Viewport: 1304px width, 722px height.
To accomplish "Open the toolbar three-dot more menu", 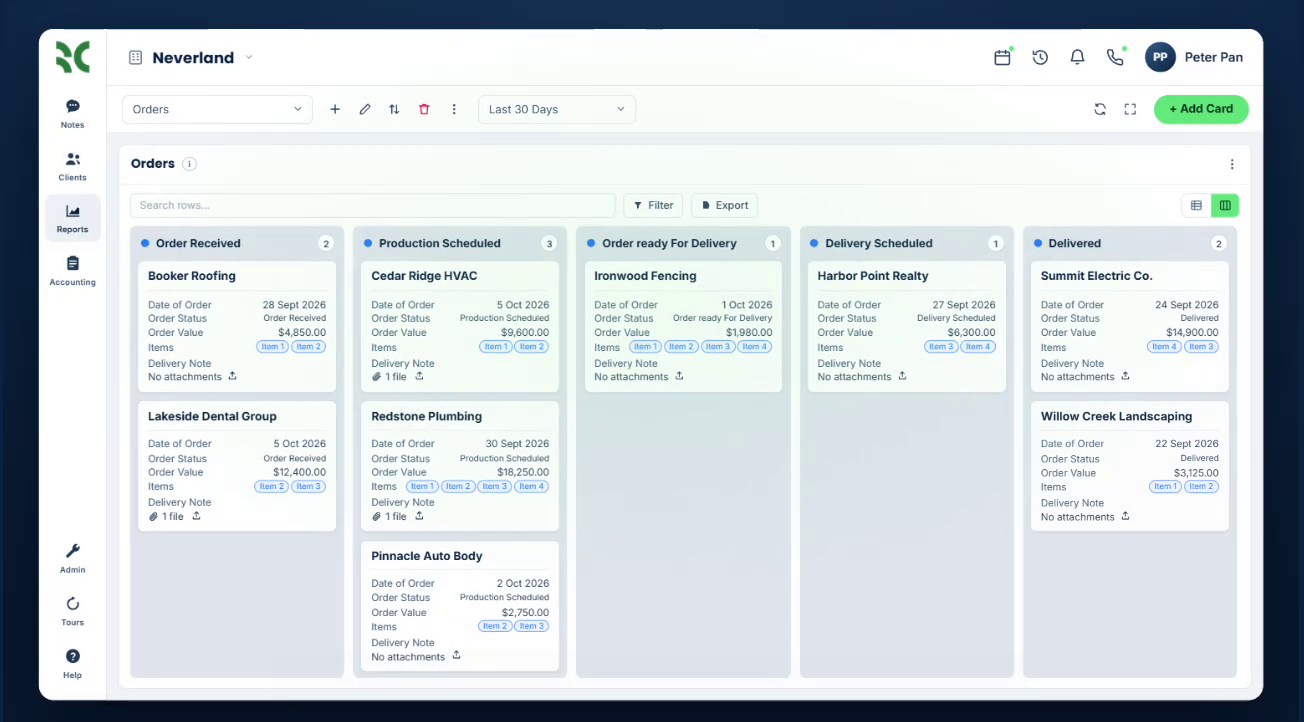I will pos(454,109).
